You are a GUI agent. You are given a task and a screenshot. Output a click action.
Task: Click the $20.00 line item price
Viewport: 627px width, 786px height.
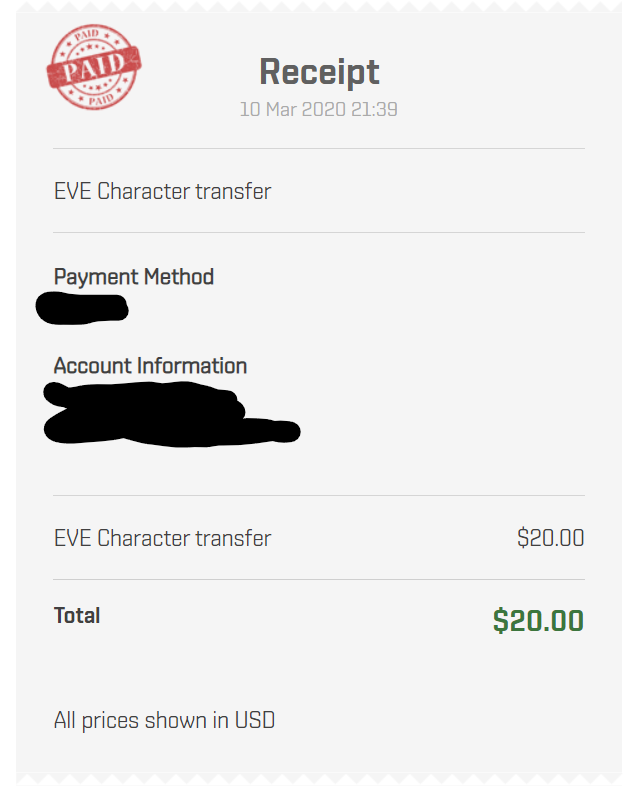click(550, 538)
